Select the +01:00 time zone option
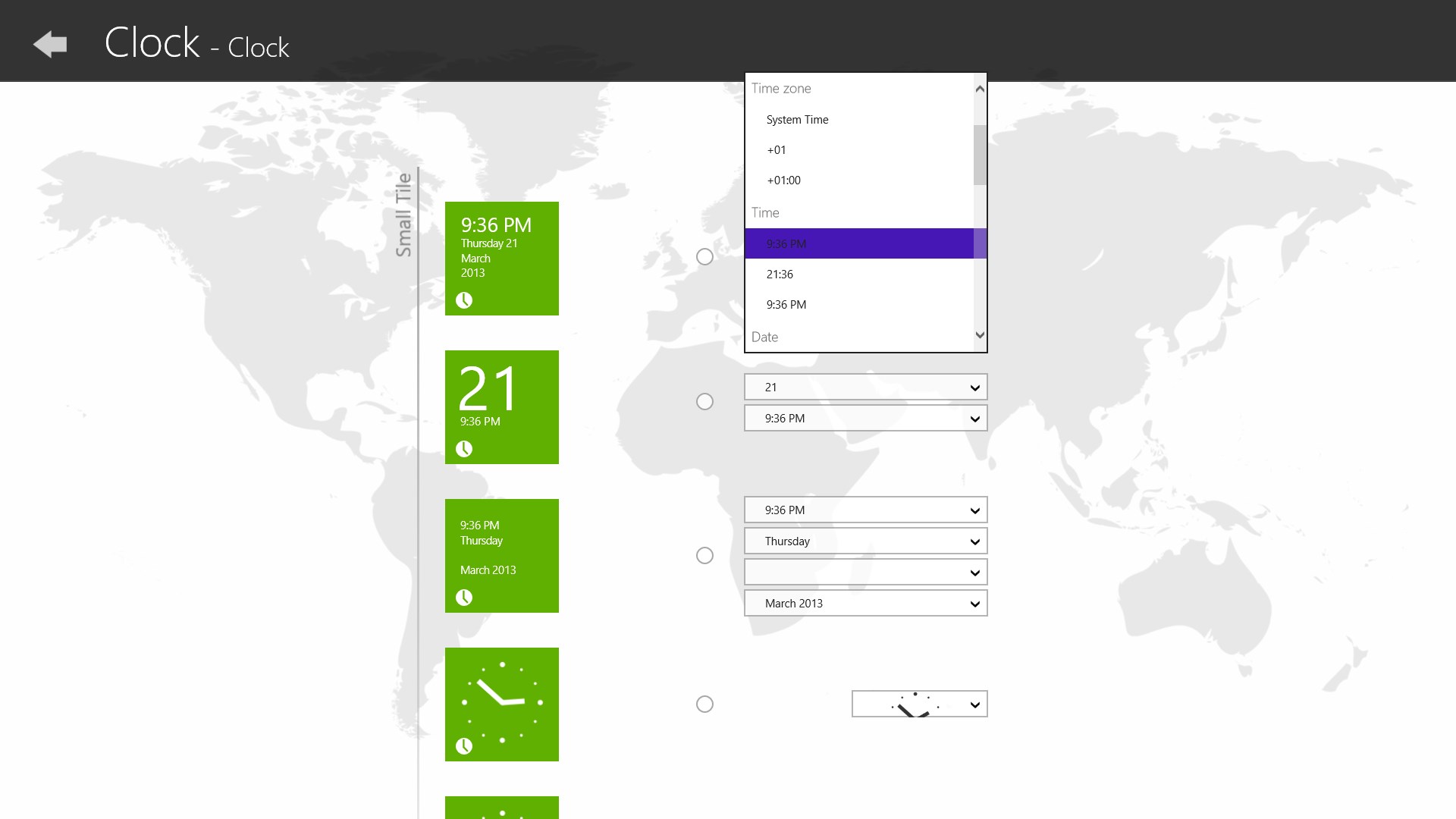 [x=783, y=180]
